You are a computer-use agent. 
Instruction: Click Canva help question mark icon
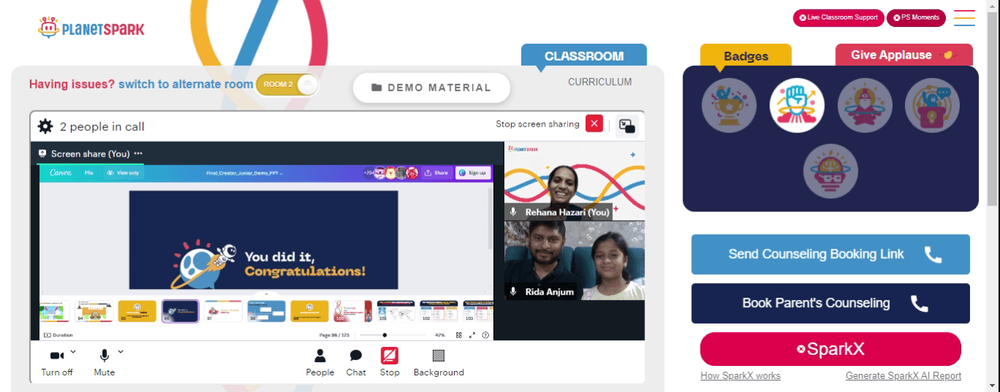coord(485,335)
